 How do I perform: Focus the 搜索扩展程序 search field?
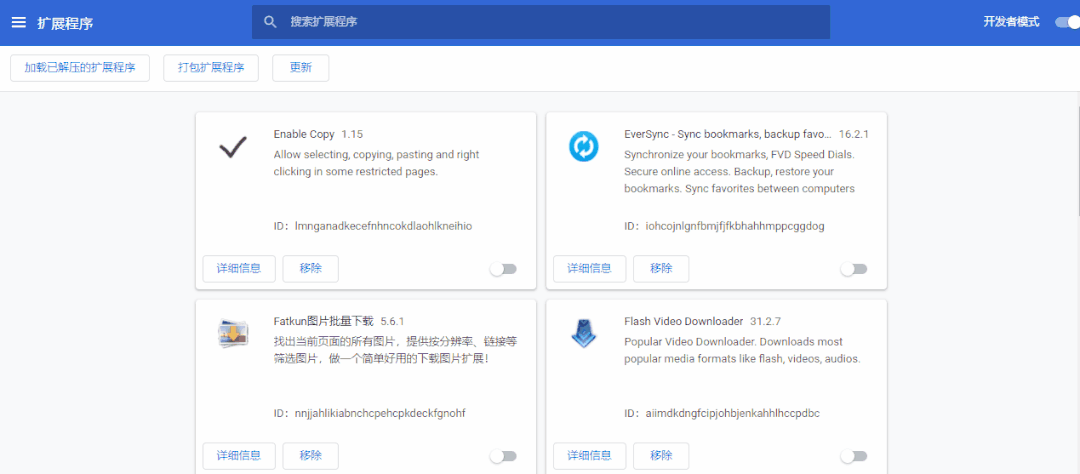pos(541,22)
